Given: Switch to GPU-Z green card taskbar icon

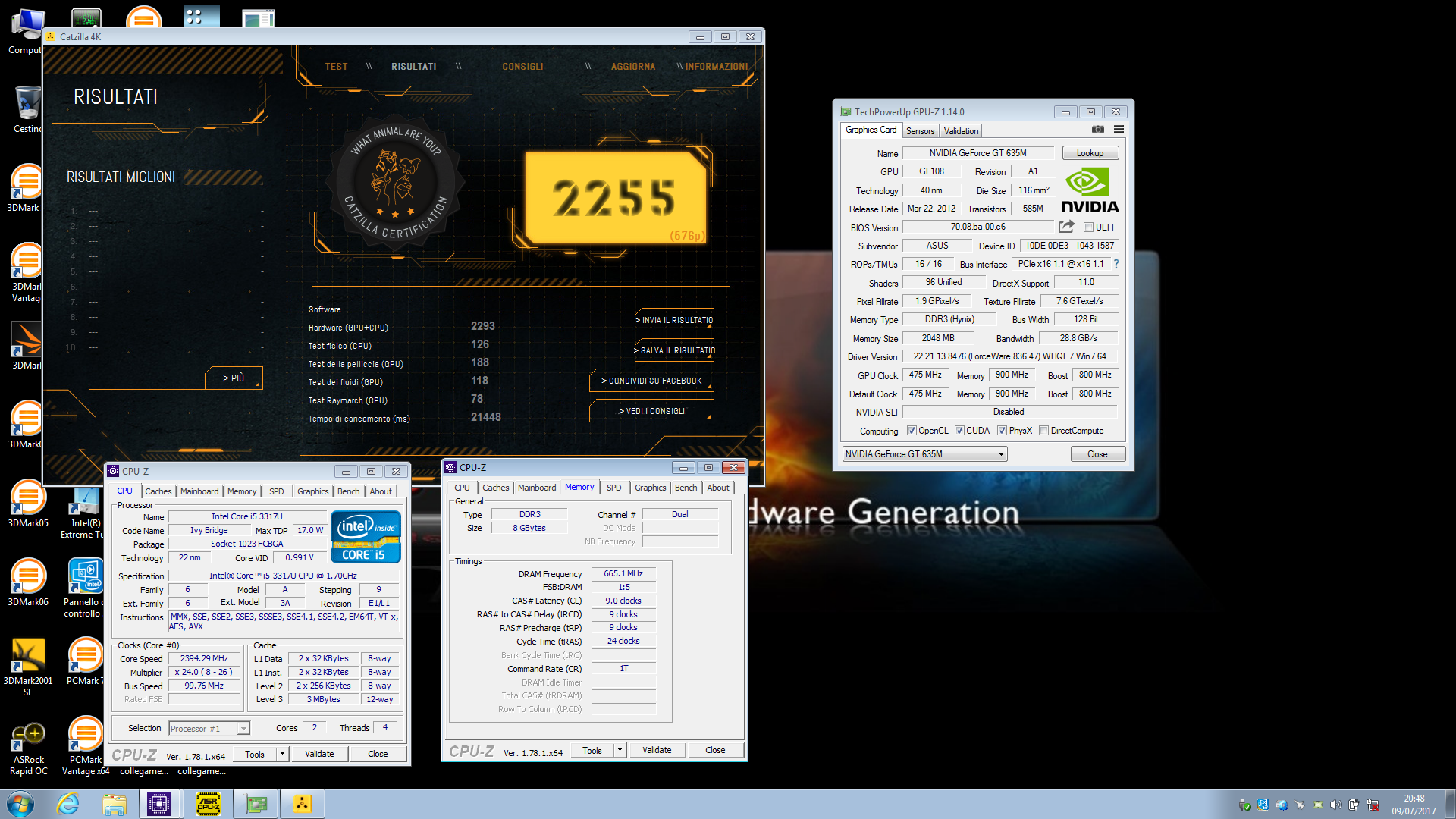Looking at the screenshot, I should coord(256,804).
